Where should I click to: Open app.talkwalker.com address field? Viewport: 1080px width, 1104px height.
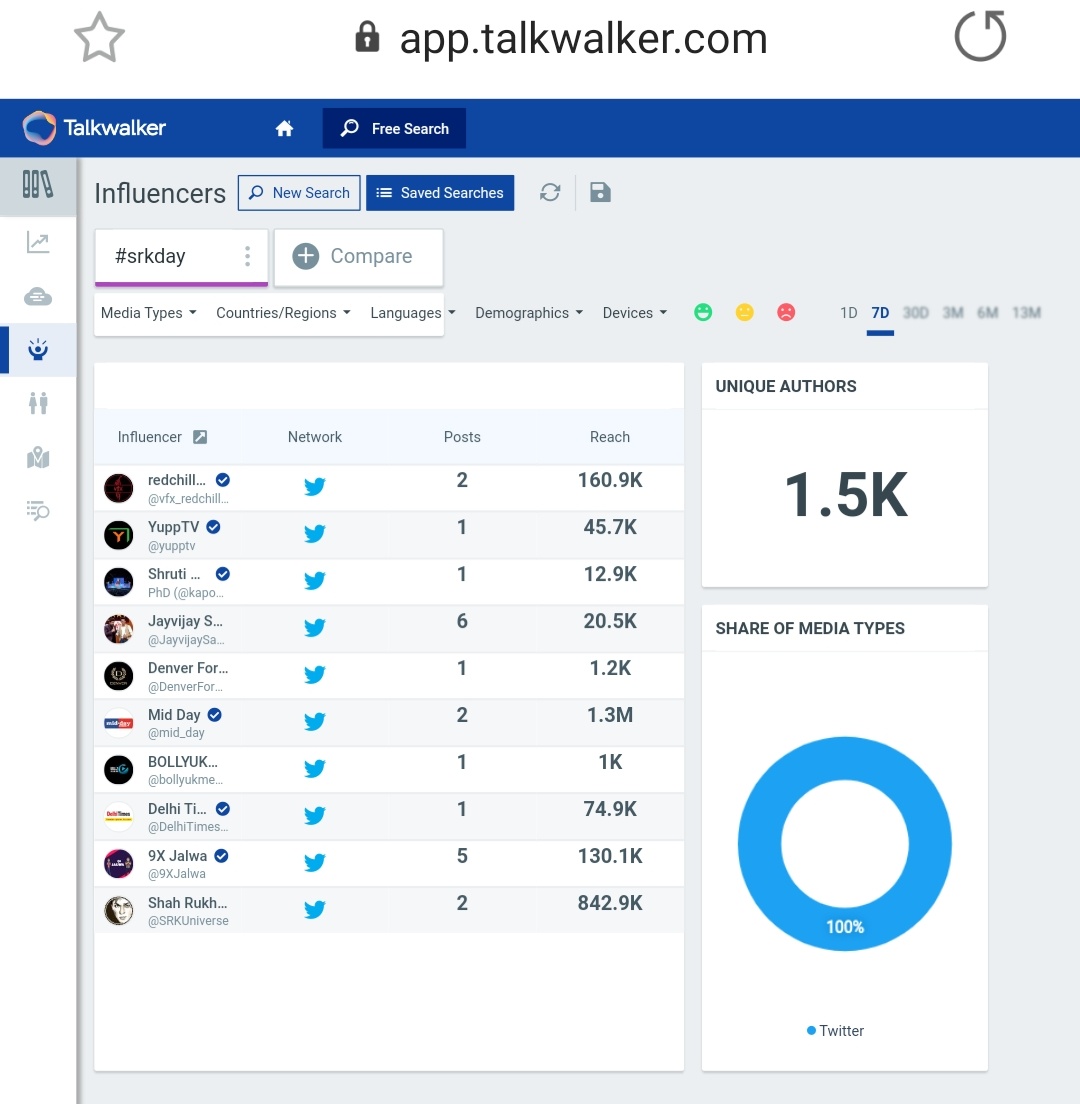click(583, 39)
